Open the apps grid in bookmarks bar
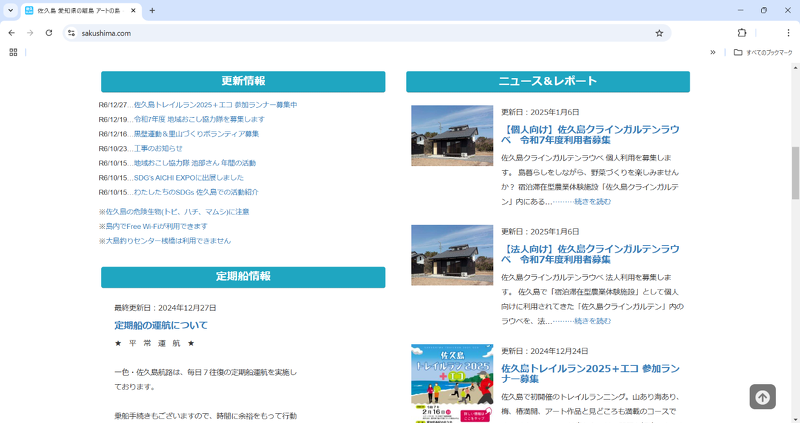Viewport: 800px width, 423px height. click(x=13, y=52)
